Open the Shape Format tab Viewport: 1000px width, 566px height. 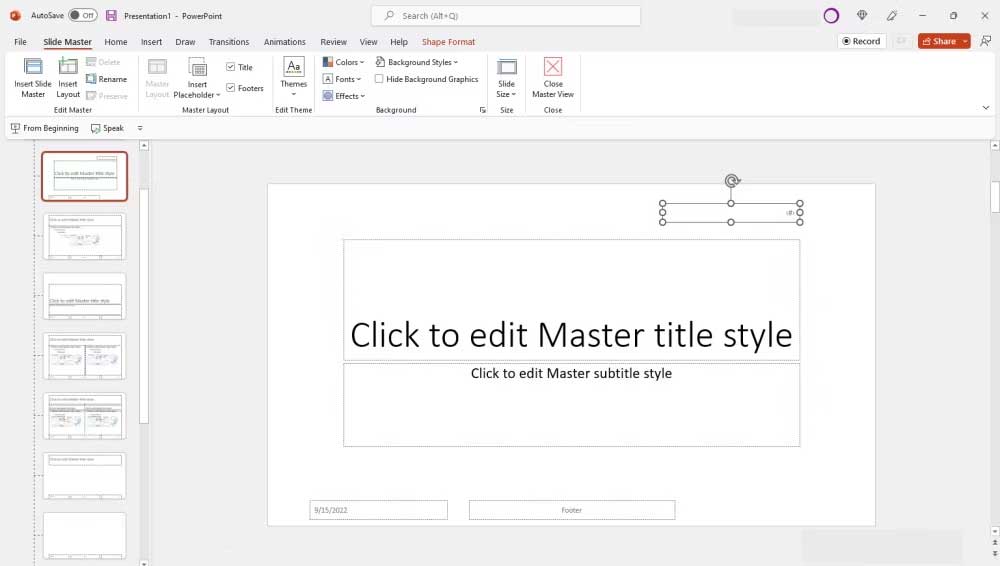tap(448, 41)
